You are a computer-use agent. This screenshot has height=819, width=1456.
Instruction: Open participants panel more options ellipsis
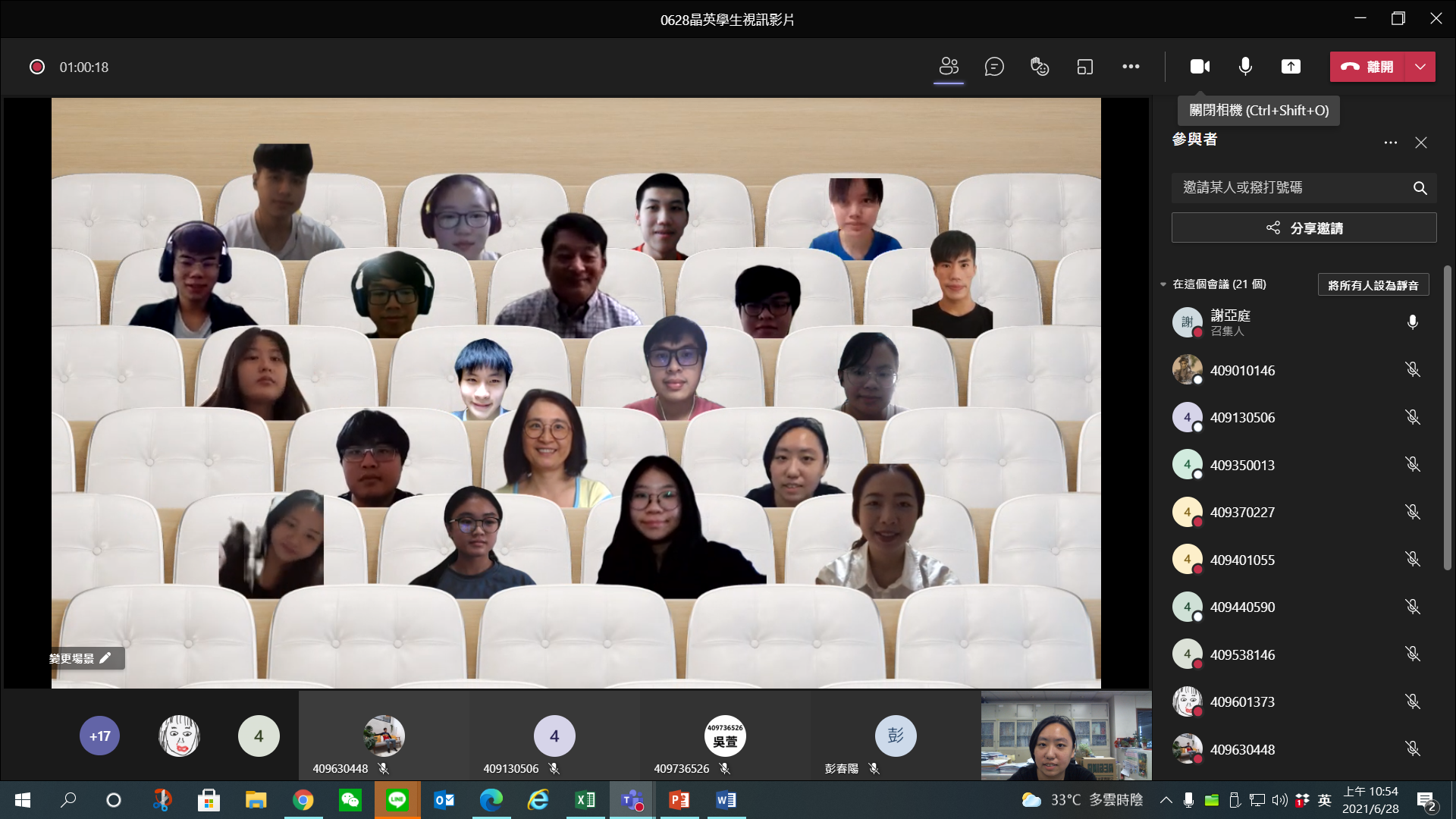pos(1390,143)
